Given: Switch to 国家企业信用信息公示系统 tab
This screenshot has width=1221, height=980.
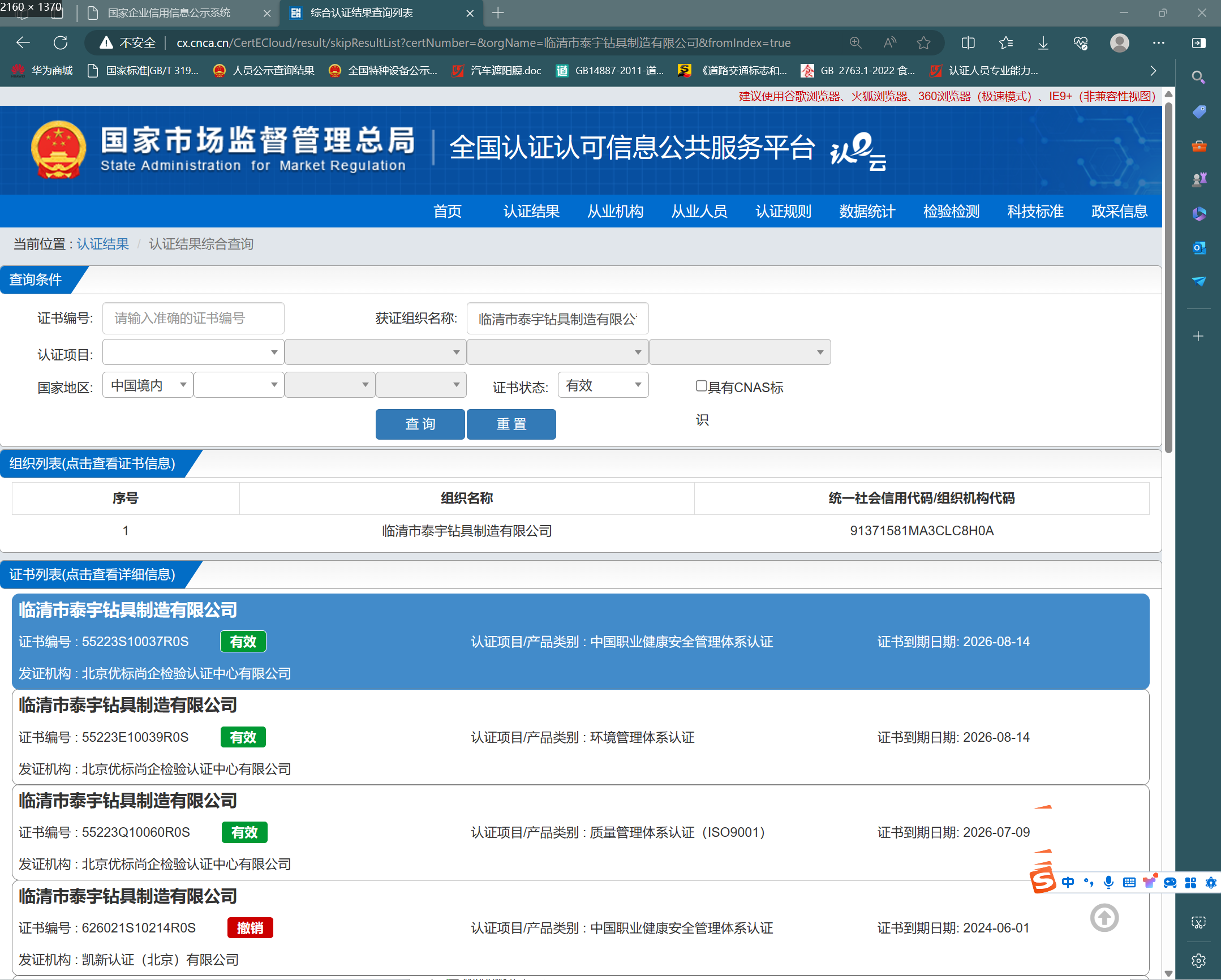Looking at the screenshot, I should 178,13.
